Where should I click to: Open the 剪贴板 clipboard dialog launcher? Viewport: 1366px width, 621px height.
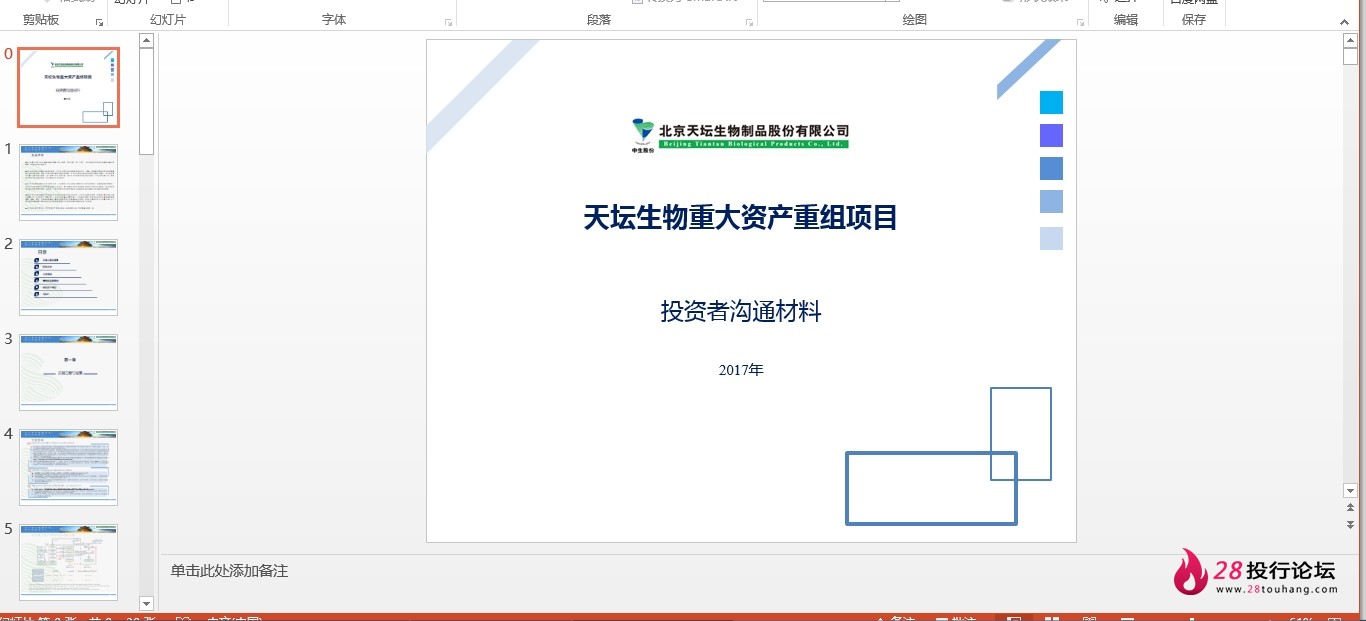point(99,22)
